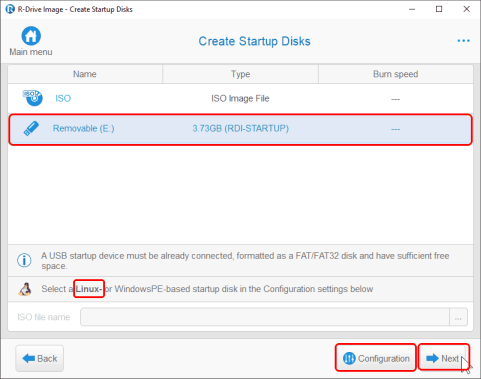
Task: Select the ISO row name text
Action: pos(63,98)
